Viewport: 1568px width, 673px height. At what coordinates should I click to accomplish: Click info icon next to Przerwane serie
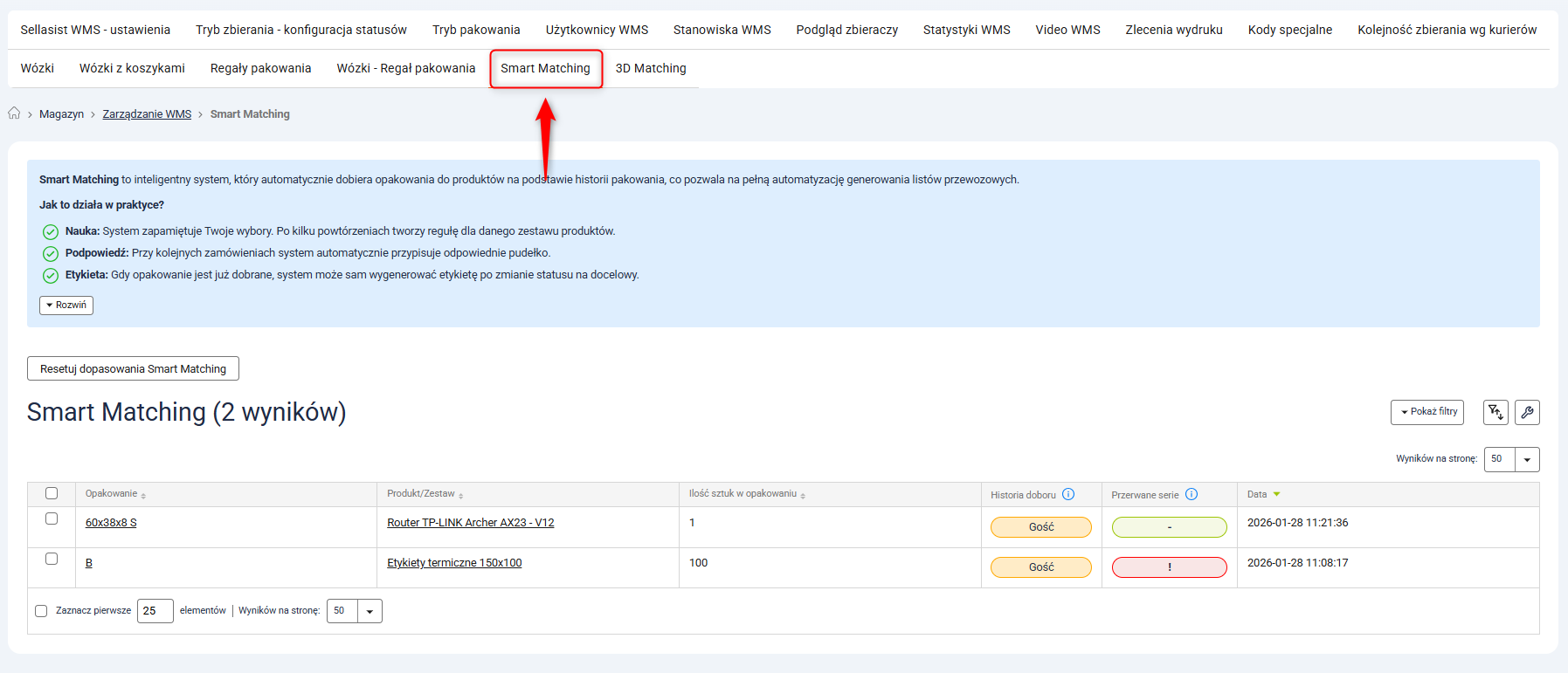[x=1192, y=495]
